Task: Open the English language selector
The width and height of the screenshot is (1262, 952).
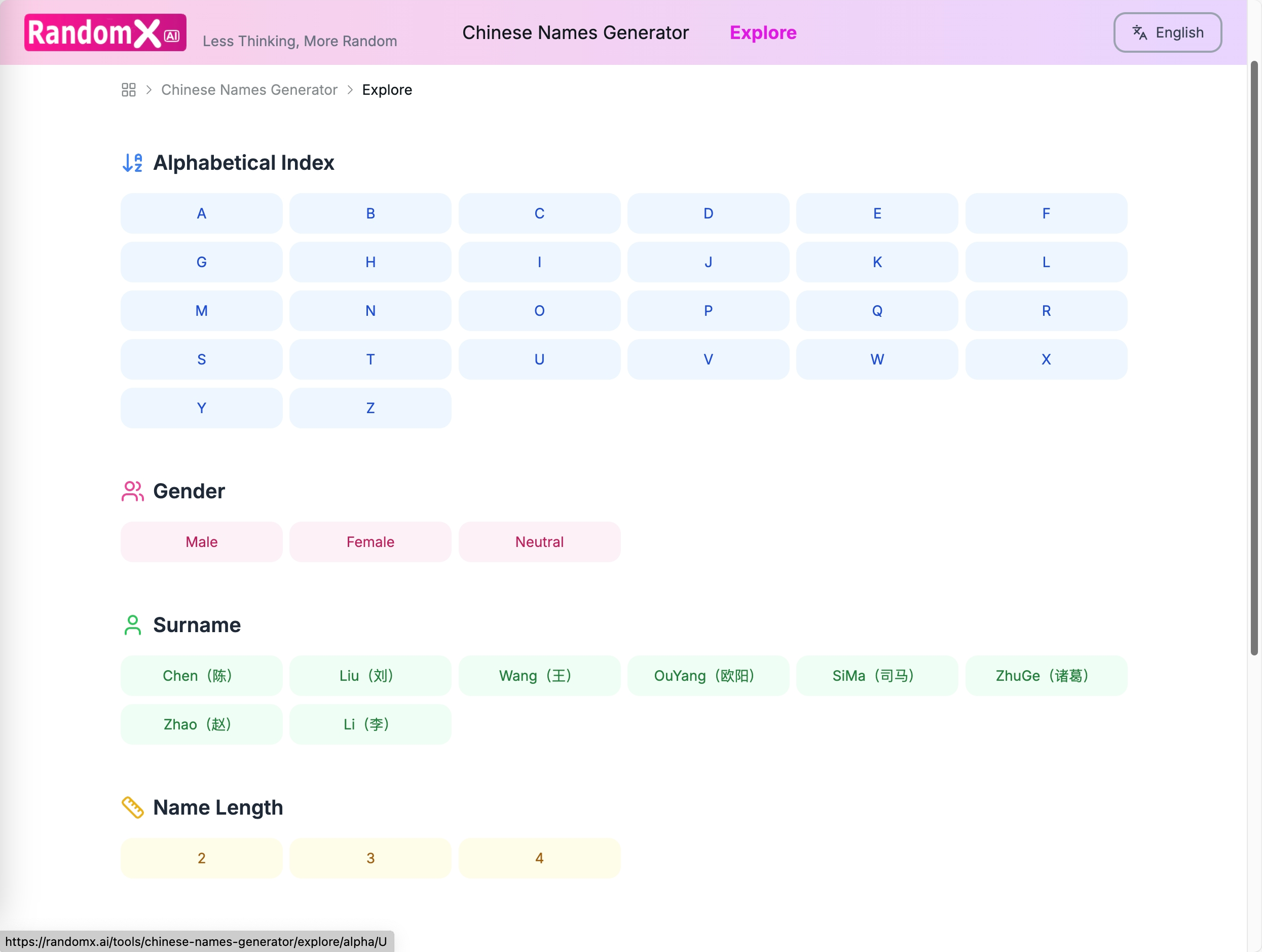Action: point(1167,32)
